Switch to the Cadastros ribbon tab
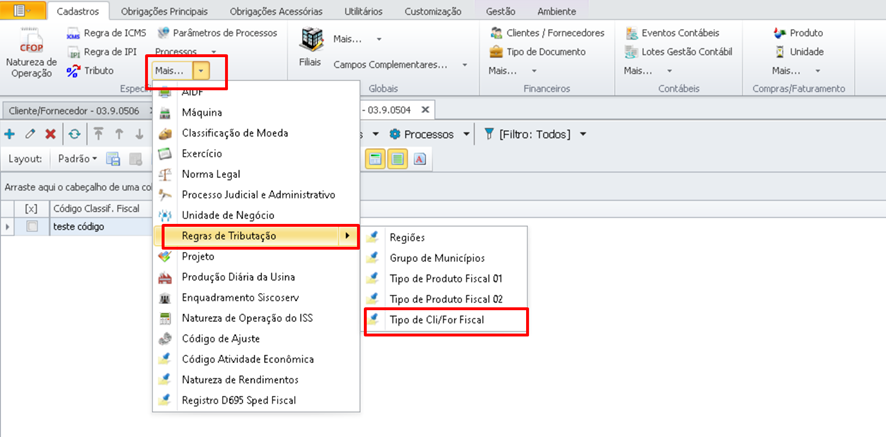 click(x=78, y=11)
